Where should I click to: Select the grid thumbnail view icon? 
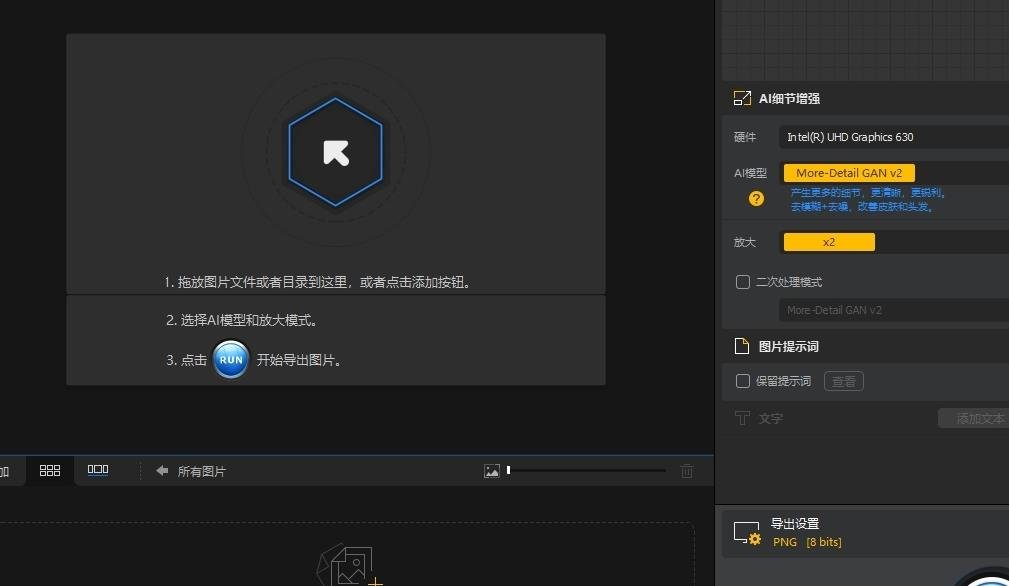(x=50, y=471)
